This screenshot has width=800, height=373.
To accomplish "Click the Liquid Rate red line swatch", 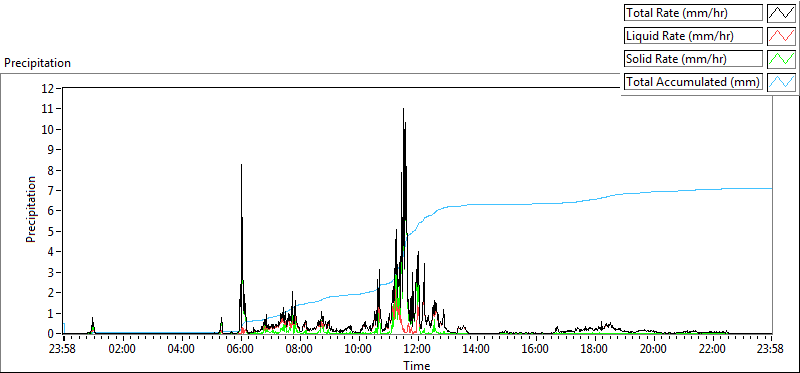I will pyautogui.click(x=781, y=36).
